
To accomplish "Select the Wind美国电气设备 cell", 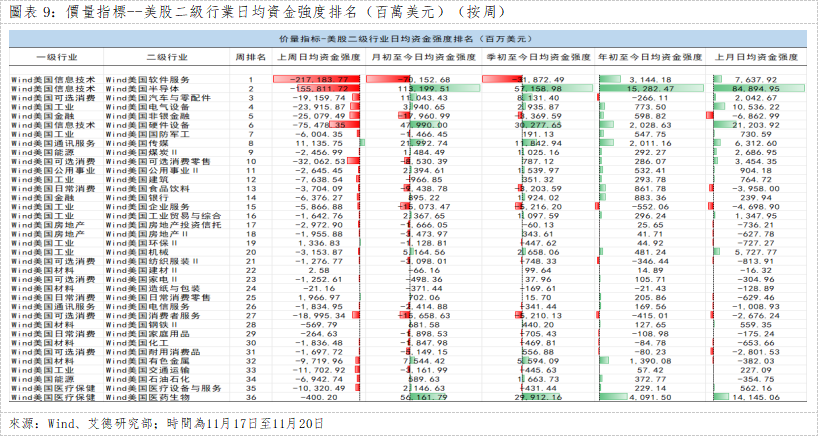I will click(148, 107).
